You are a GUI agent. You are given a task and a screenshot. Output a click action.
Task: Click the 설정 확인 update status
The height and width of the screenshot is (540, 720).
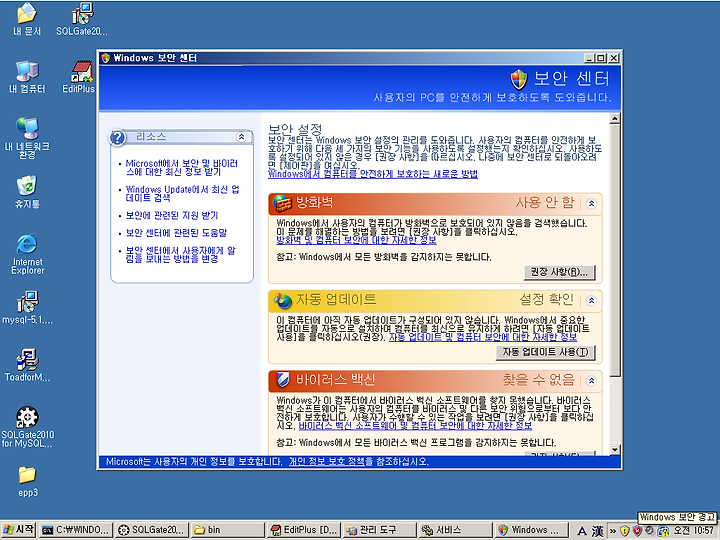tap(546, 300)
